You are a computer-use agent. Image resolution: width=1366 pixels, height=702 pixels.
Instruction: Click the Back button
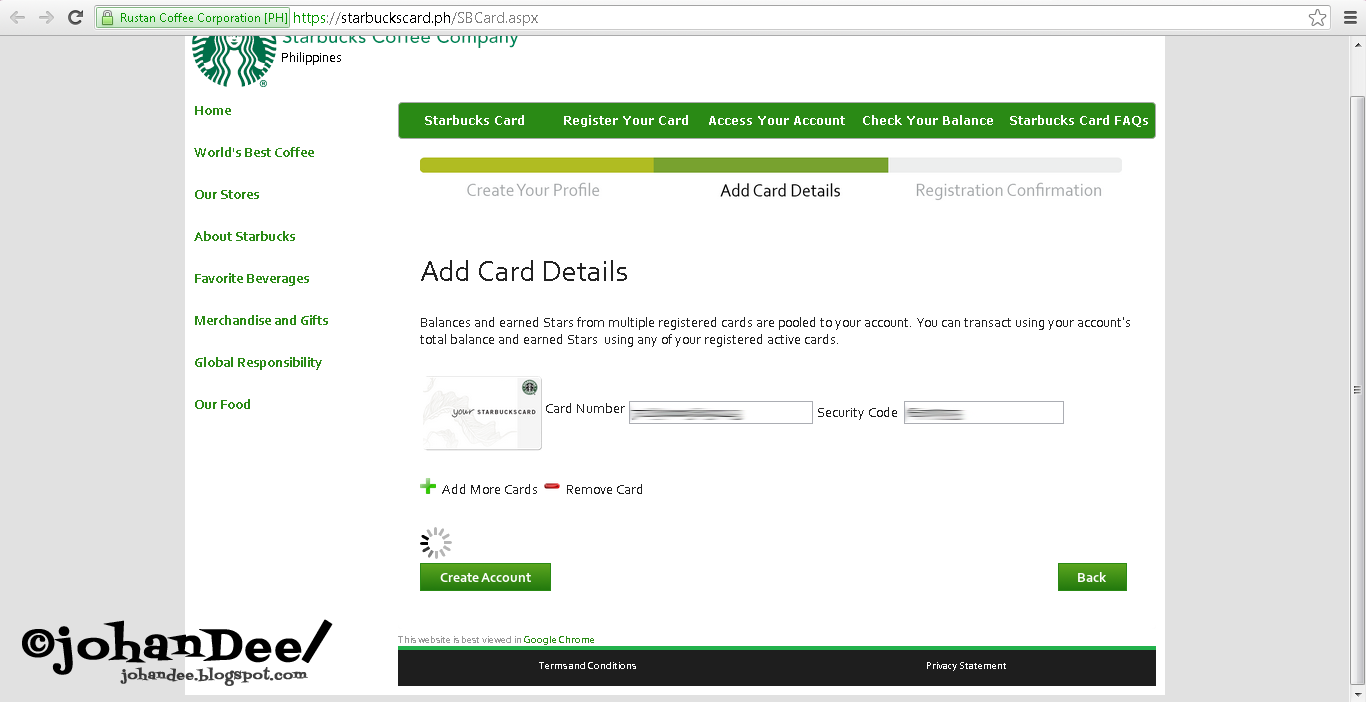1092,577
